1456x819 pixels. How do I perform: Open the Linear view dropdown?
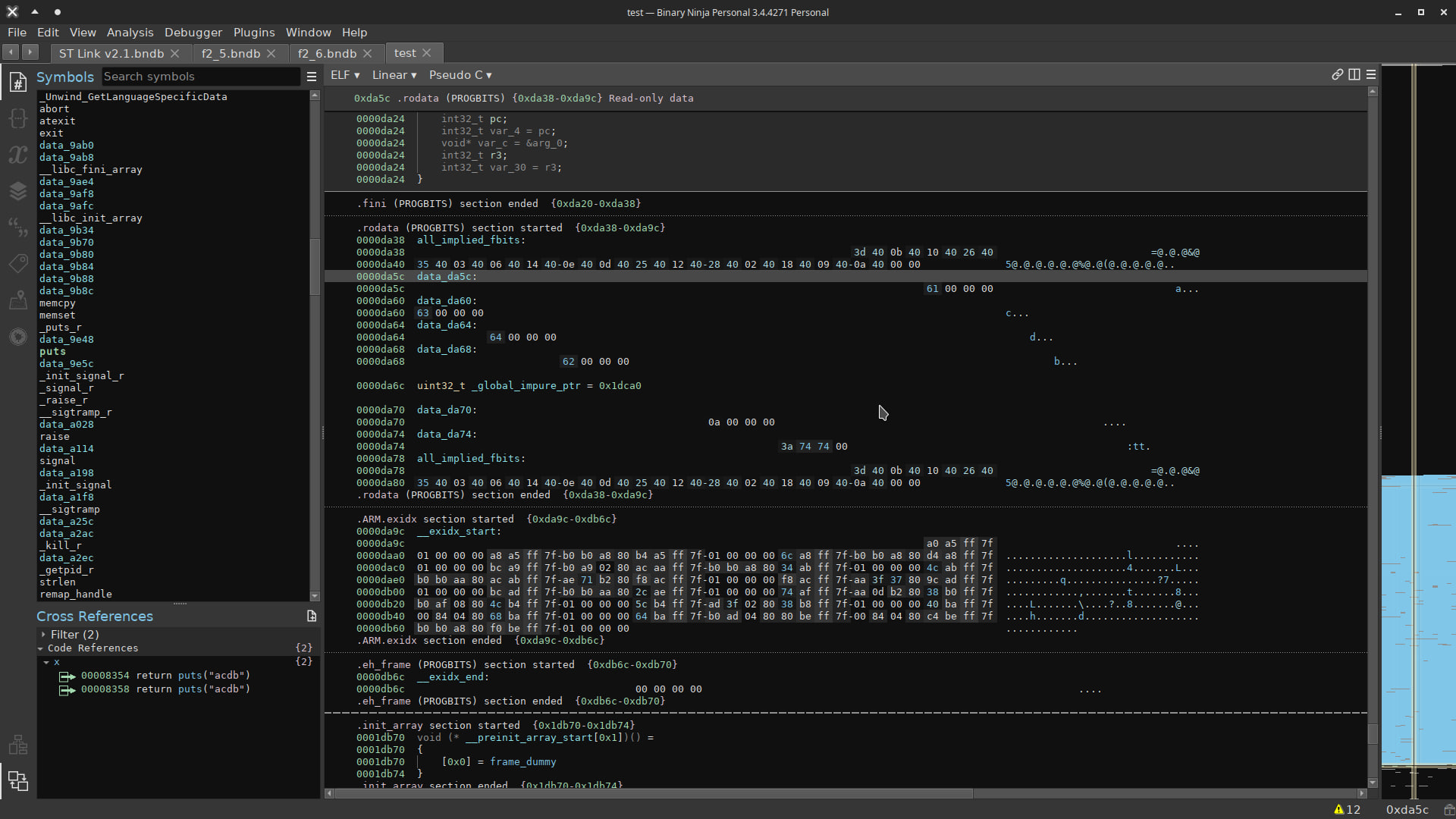[x=394, y=75]
